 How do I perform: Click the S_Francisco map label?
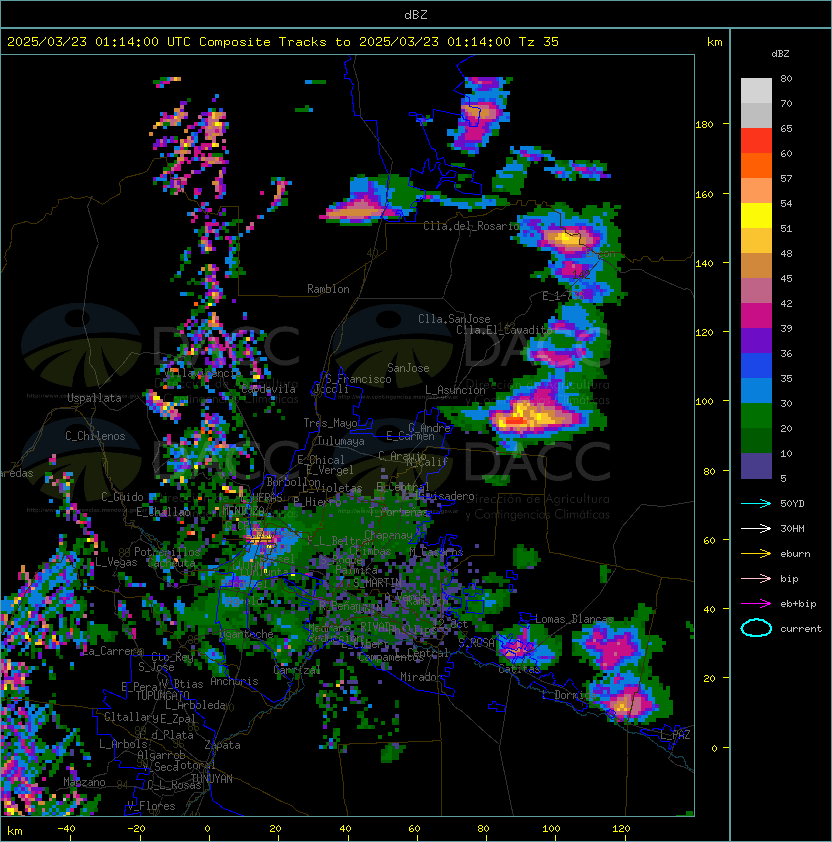pyautogui.click(x=358, y=379)
